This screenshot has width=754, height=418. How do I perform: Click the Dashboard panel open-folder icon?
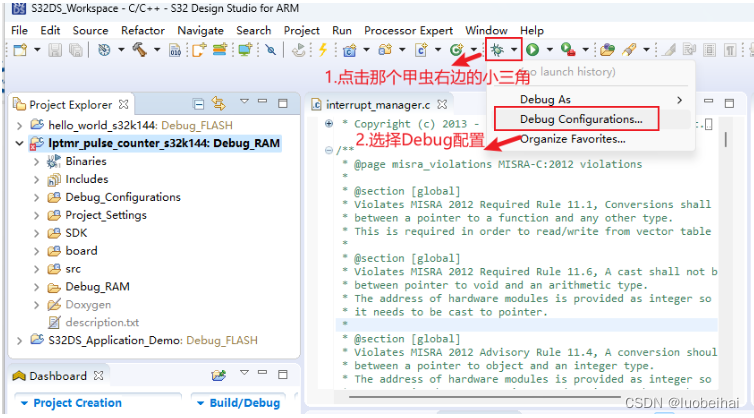point(218,375)
